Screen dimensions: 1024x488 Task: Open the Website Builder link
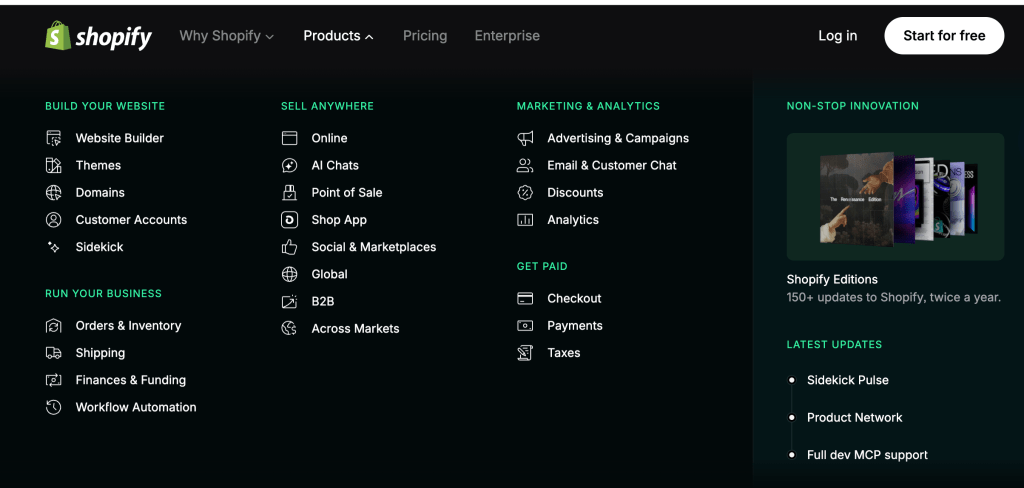(x=120, y=138)
